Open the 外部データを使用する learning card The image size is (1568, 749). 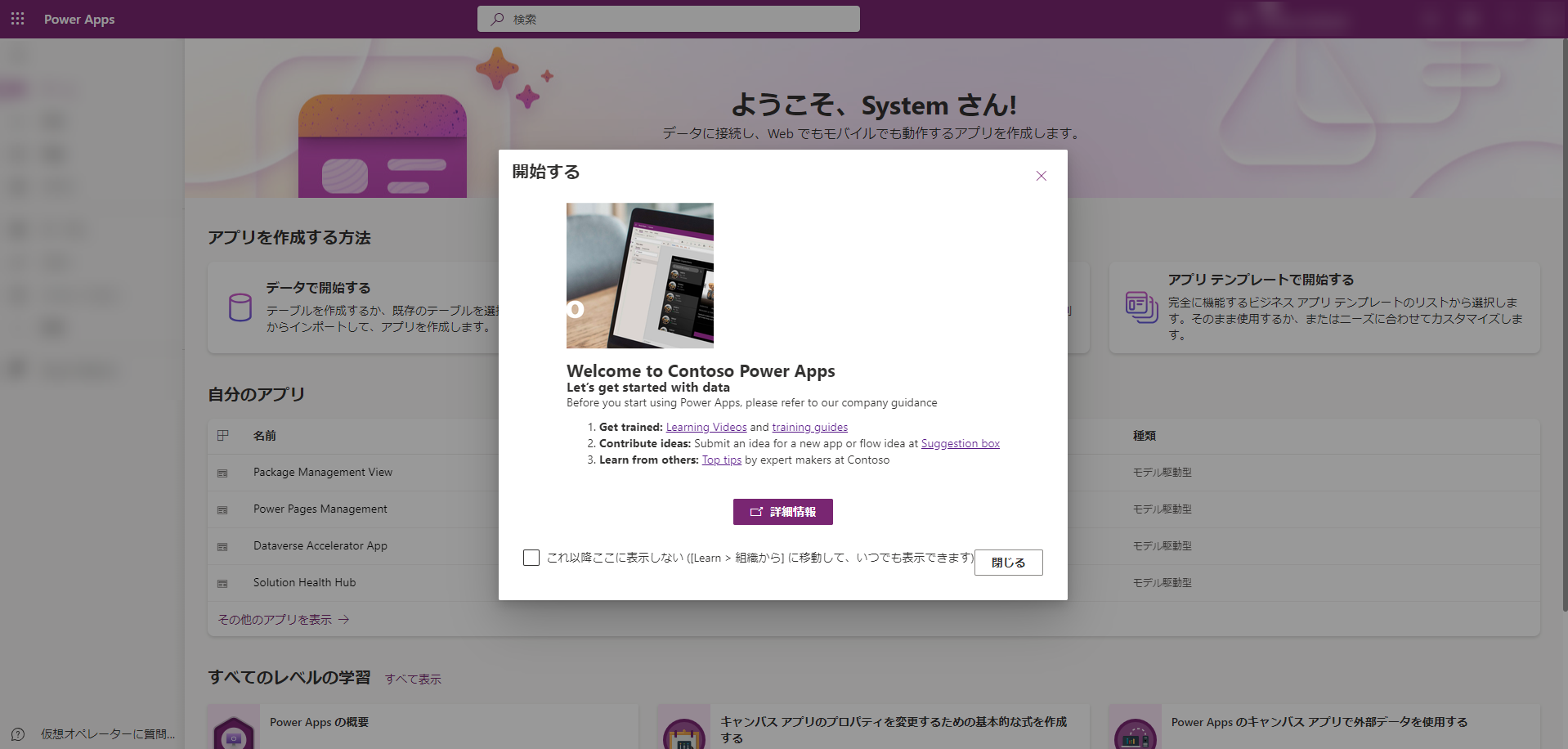1324,727
